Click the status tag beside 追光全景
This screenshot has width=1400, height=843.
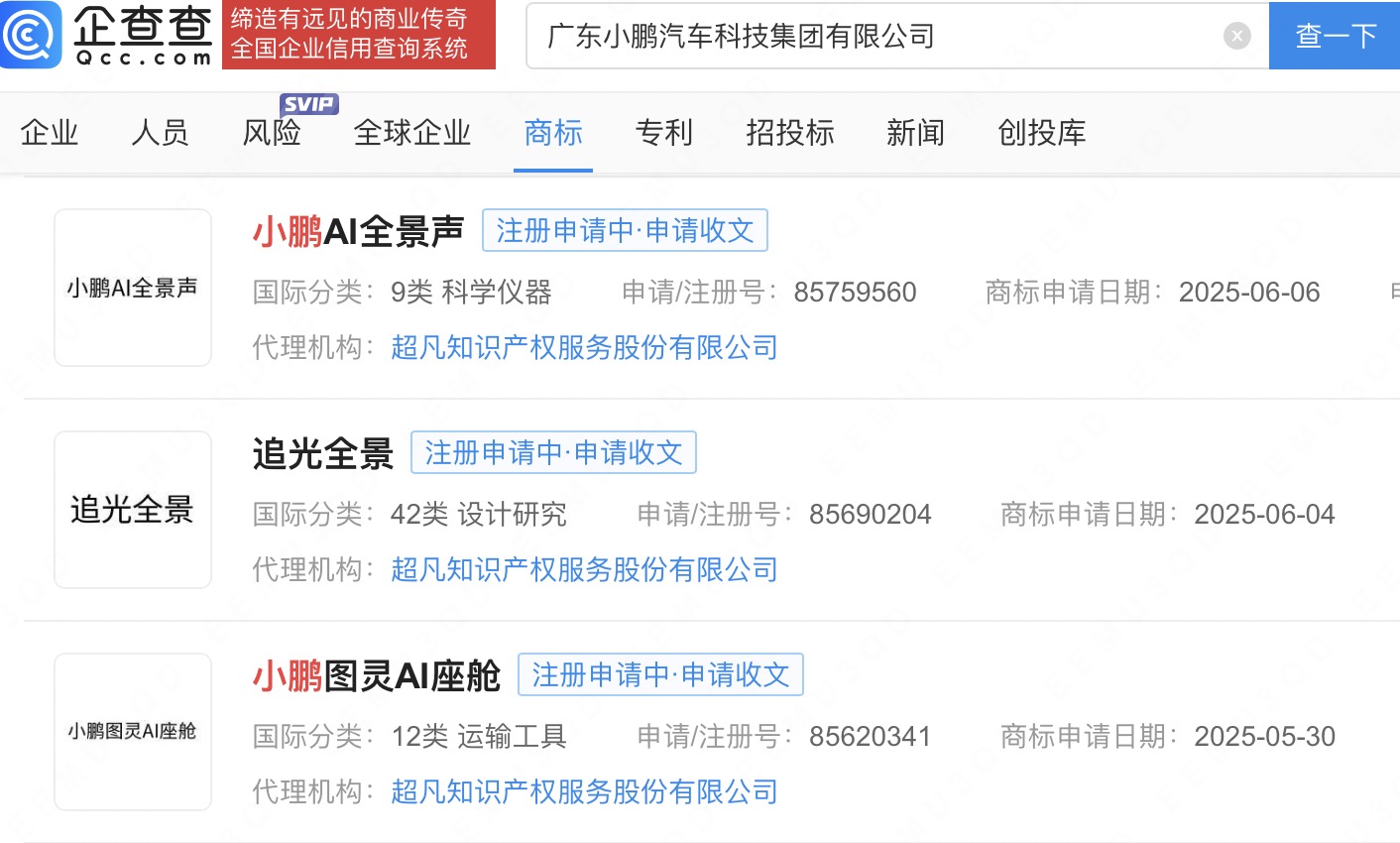coord(553,452)
